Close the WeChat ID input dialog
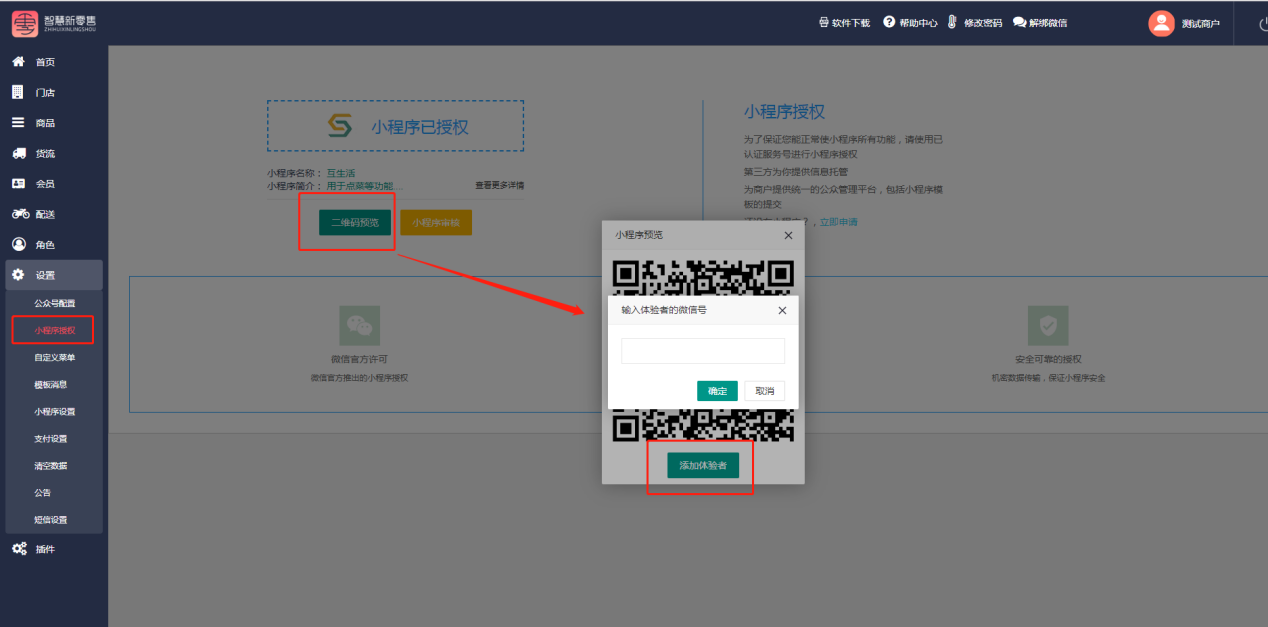Screen dimensions: 1268x627 (x=782, y=311)
